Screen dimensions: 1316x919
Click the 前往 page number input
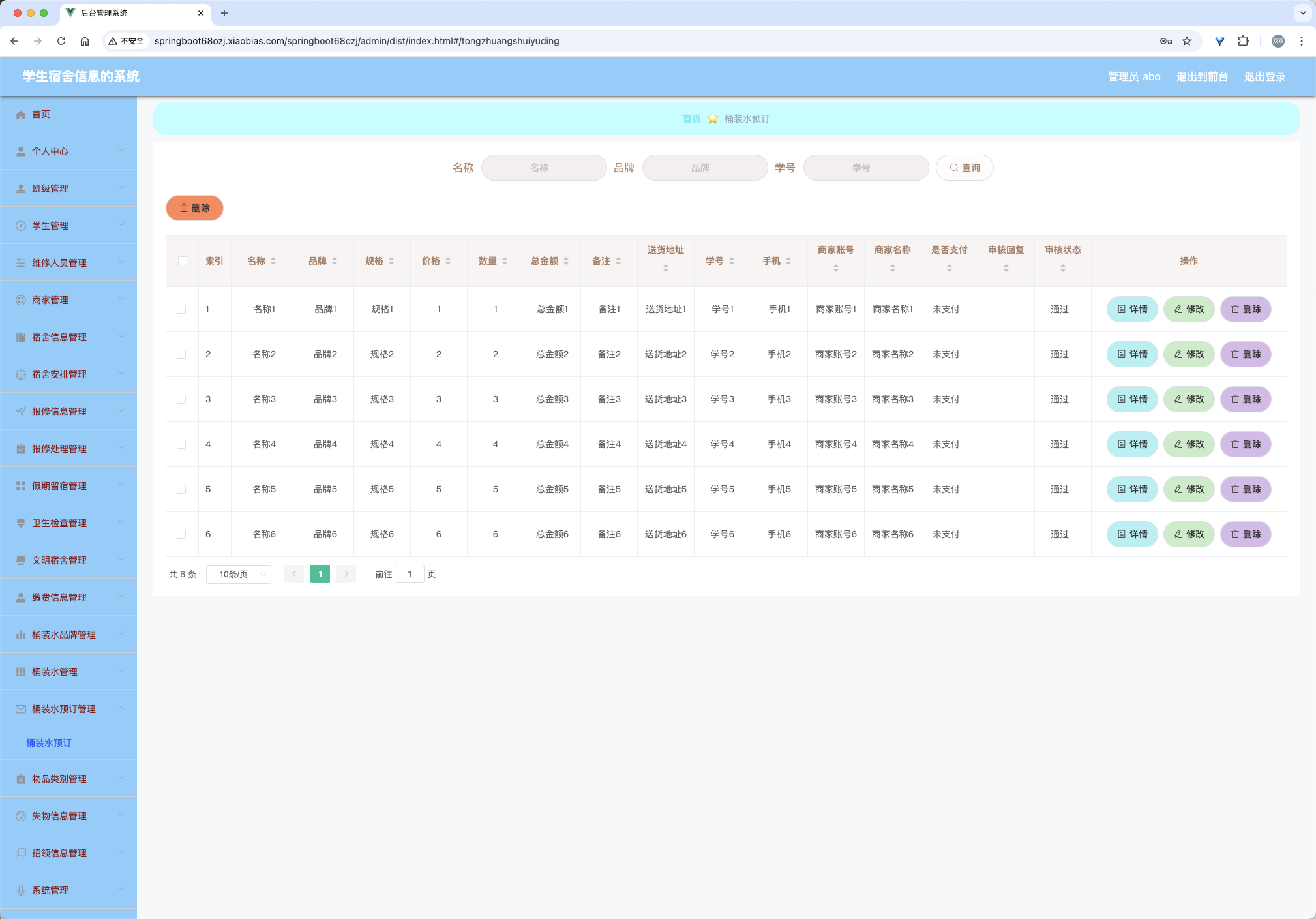click(x=410, y=574)
